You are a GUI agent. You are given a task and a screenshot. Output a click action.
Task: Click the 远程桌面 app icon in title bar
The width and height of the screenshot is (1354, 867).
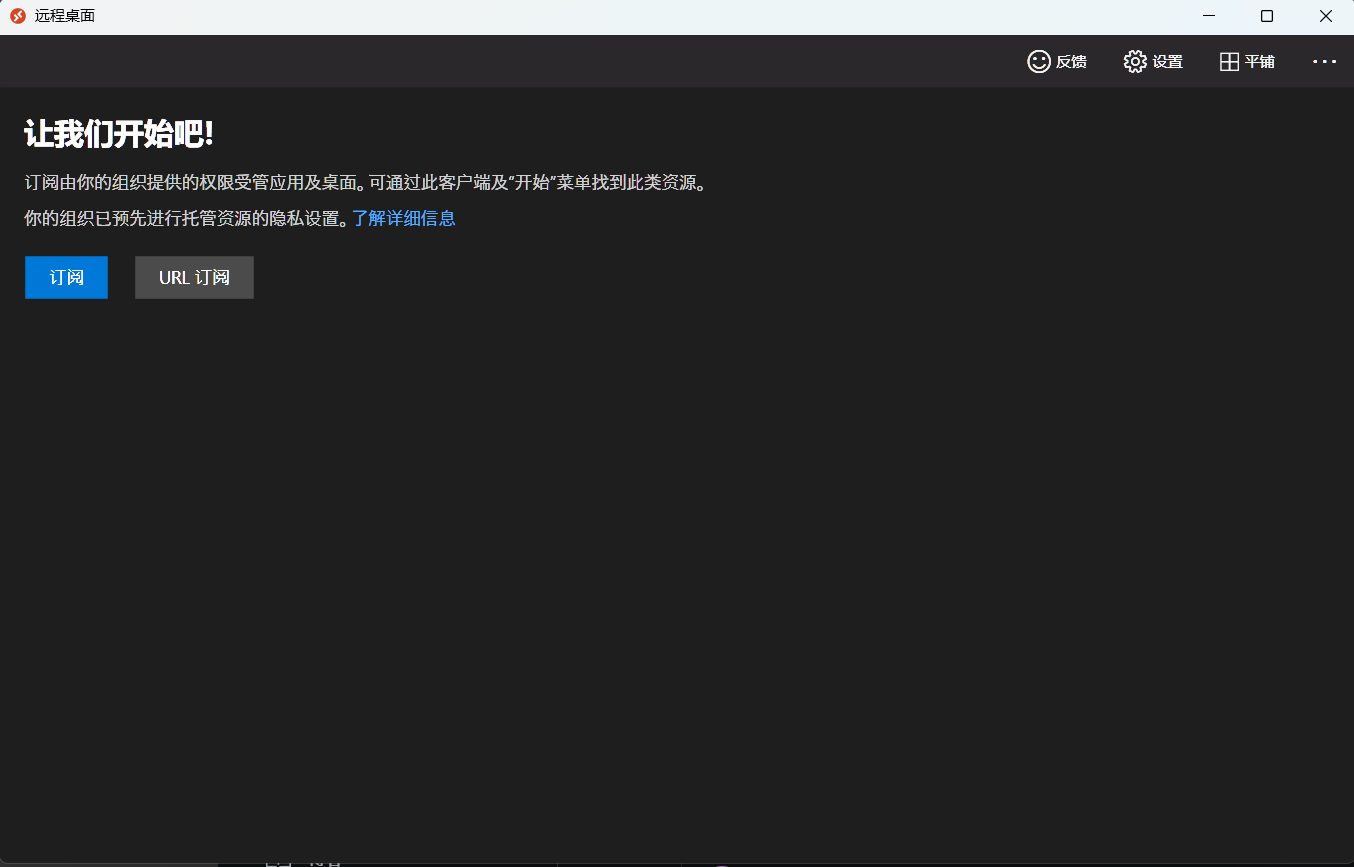17,16
